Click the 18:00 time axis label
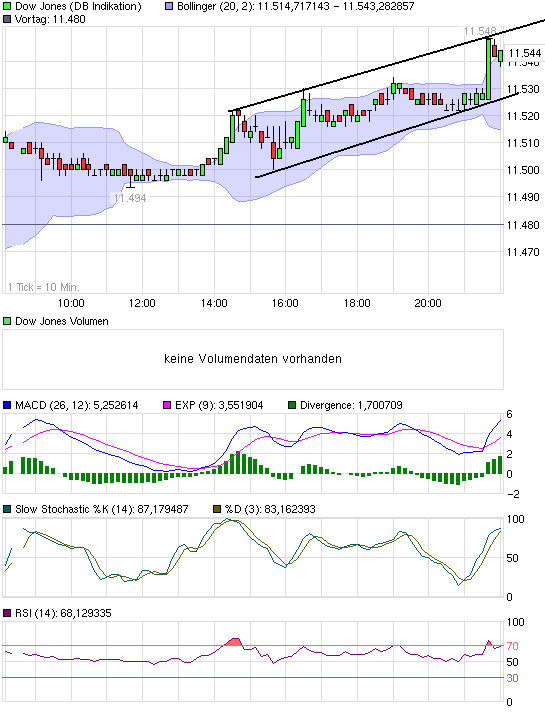The width and height of the screenshot is (545, 723). tap(357, 303)
